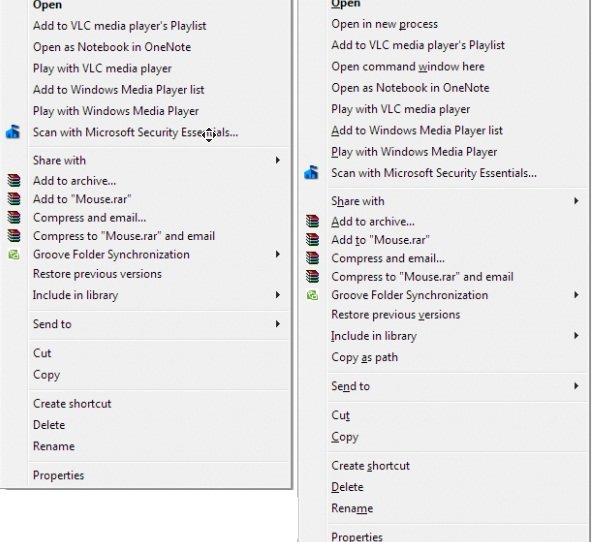
Task: Select Rename in the right context menu
Action: coord(352,508)
